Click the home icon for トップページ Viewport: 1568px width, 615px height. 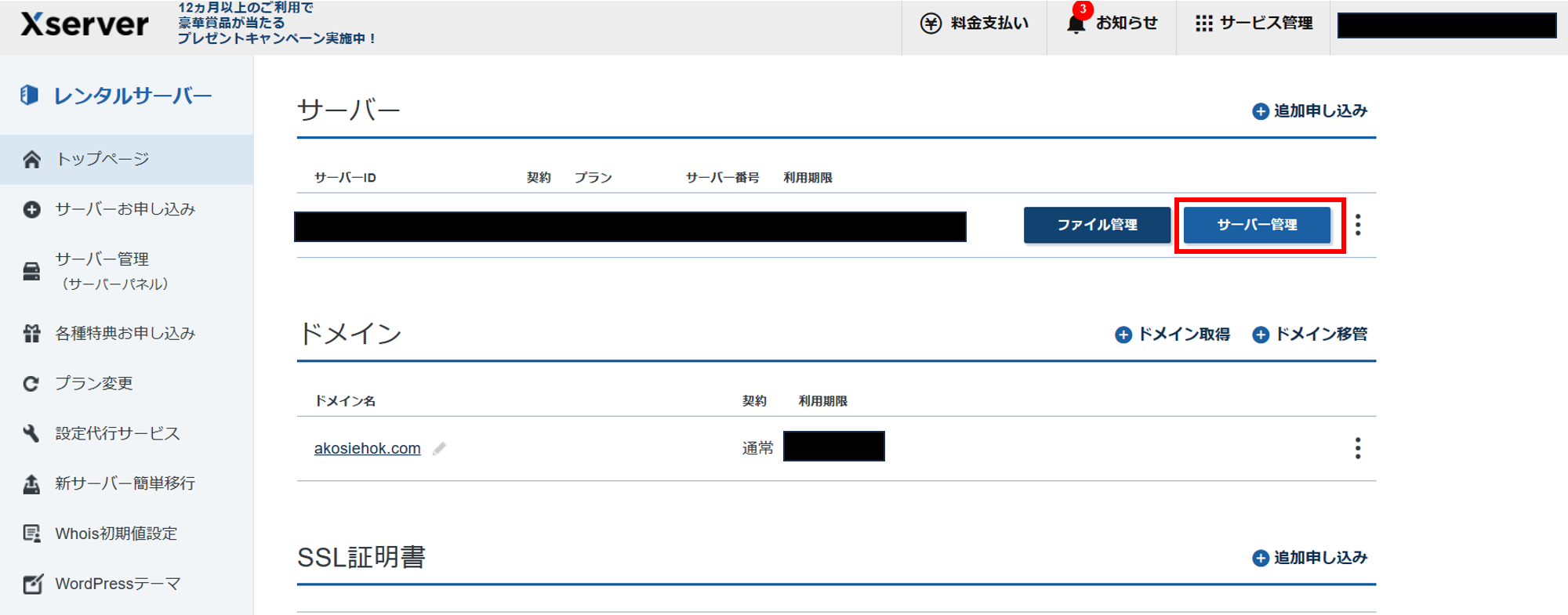coord(31,159)
